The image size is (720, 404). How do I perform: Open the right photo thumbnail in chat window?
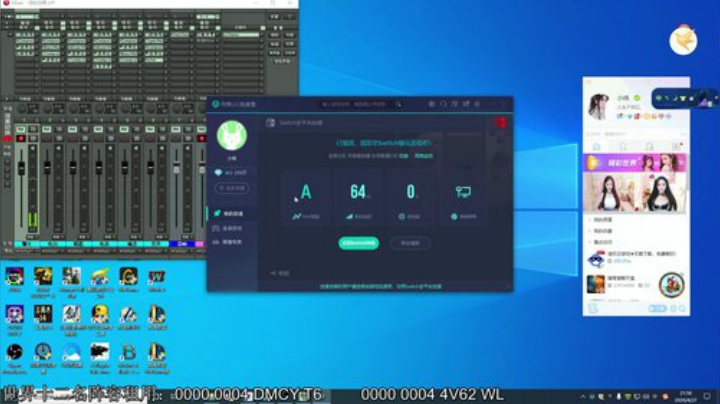point(661,193)
